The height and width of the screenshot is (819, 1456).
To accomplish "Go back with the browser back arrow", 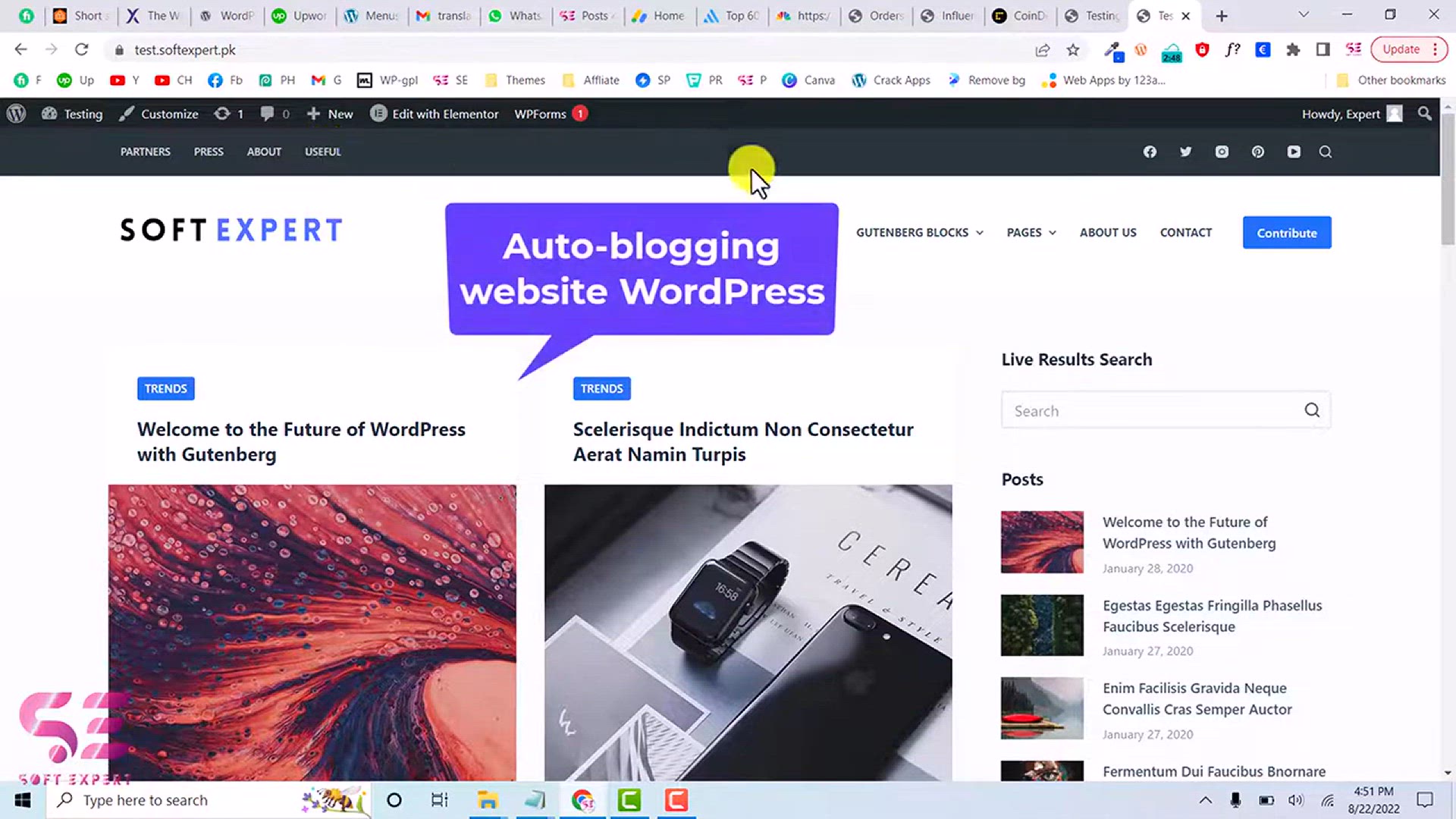I will [20, 50].
